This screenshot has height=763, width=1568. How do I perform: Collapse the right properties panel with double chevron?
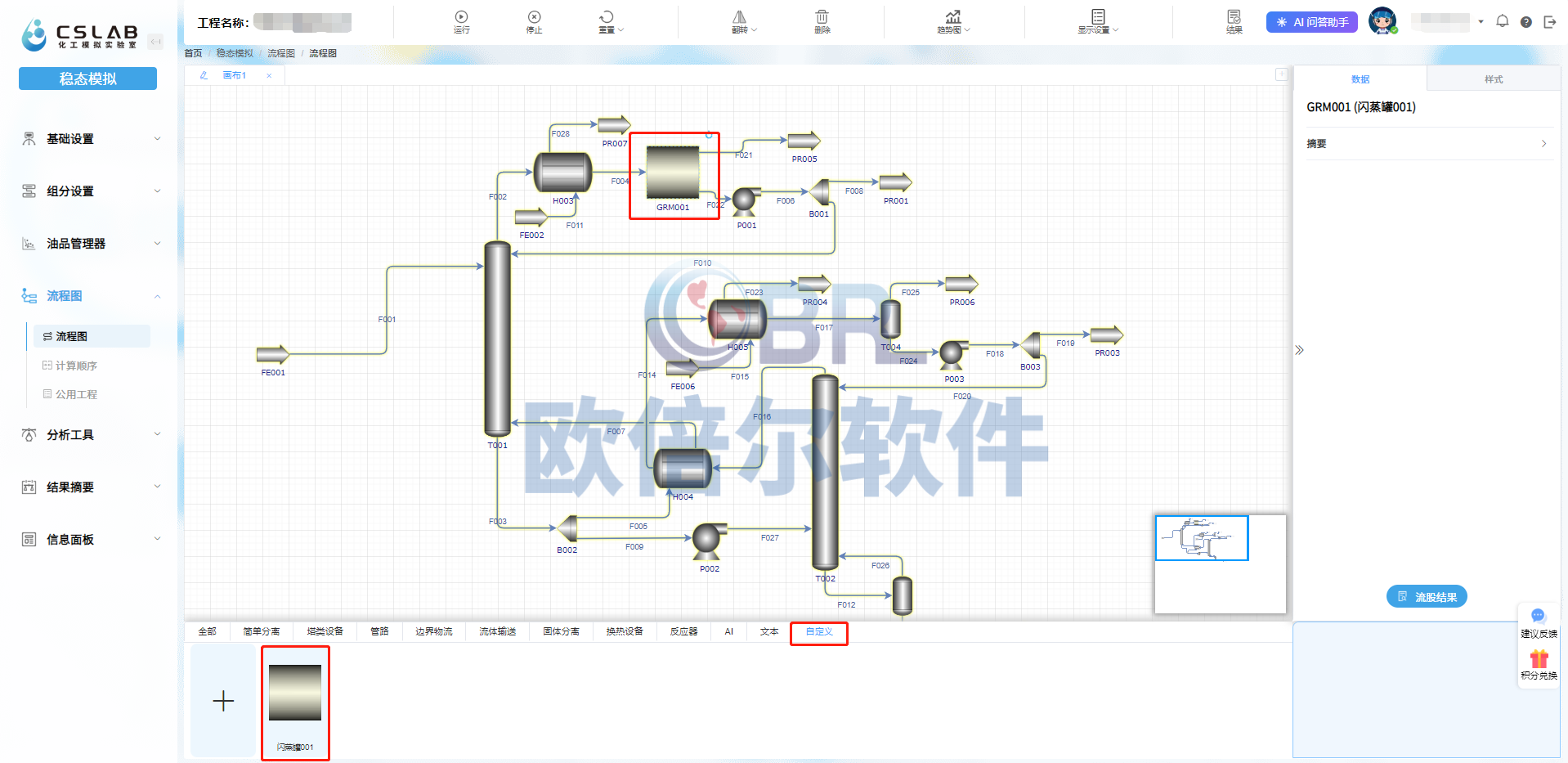tap(1299, 350)
